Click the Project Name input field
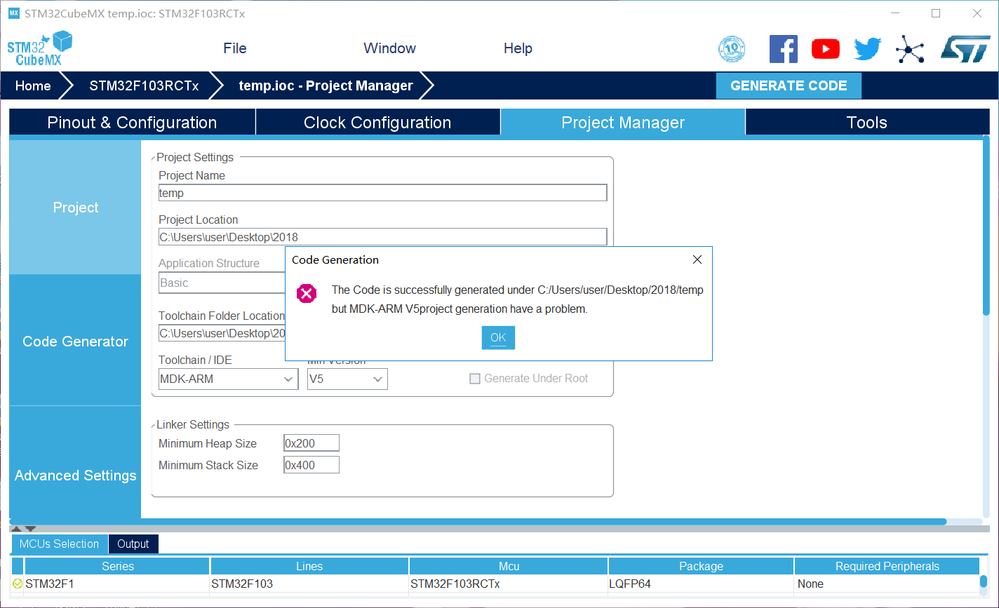Screen dimensions: 999x608 382,192
